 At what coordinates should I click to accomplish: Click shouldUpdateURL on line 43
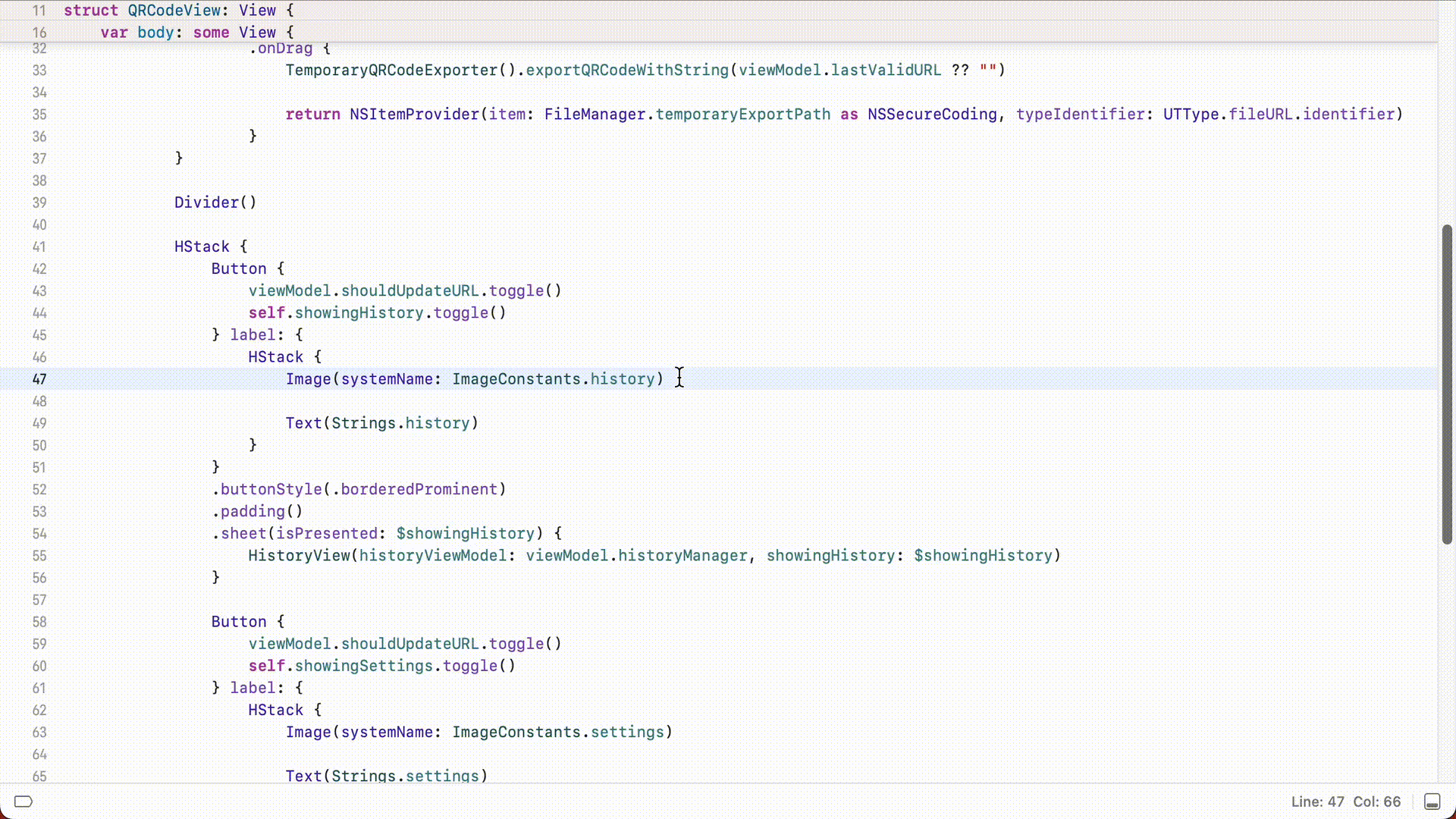410,290
